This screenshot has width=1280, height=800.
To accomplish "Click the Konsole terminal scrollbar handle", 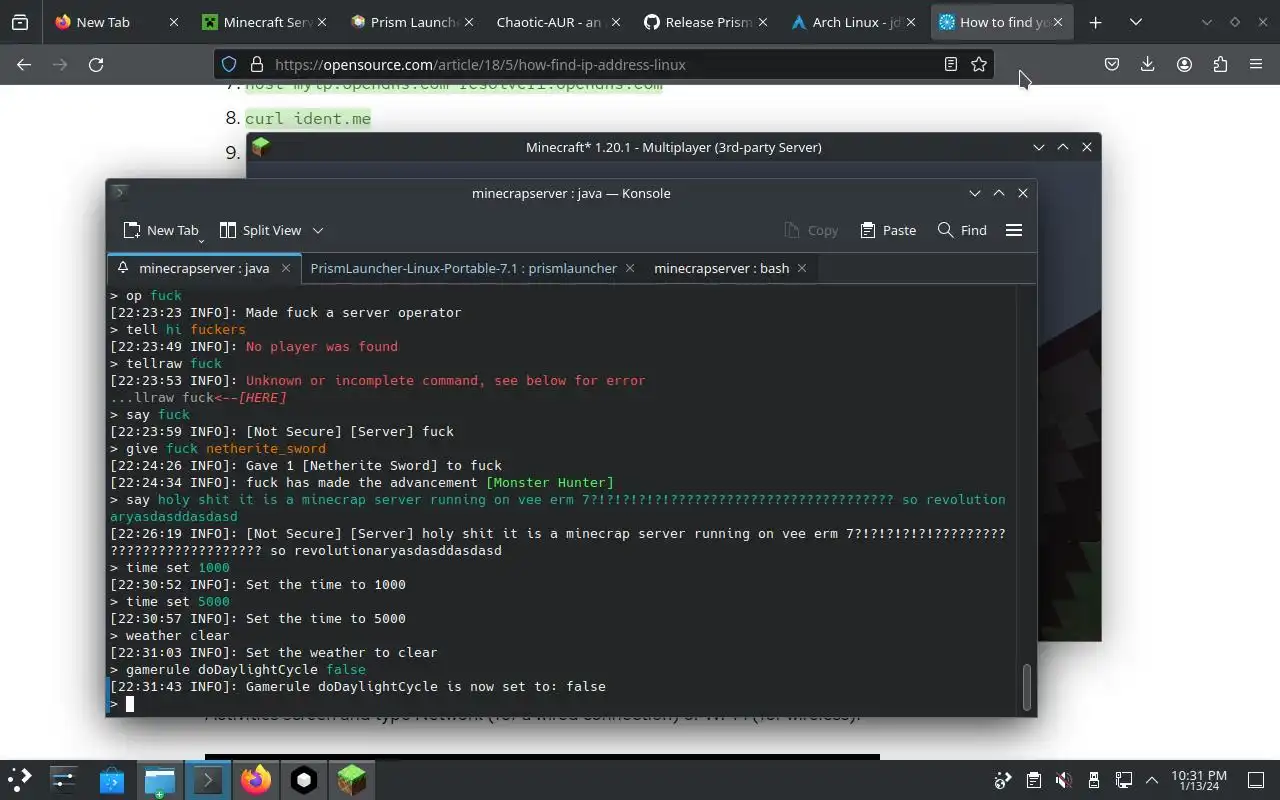I will pos(1027,687).
